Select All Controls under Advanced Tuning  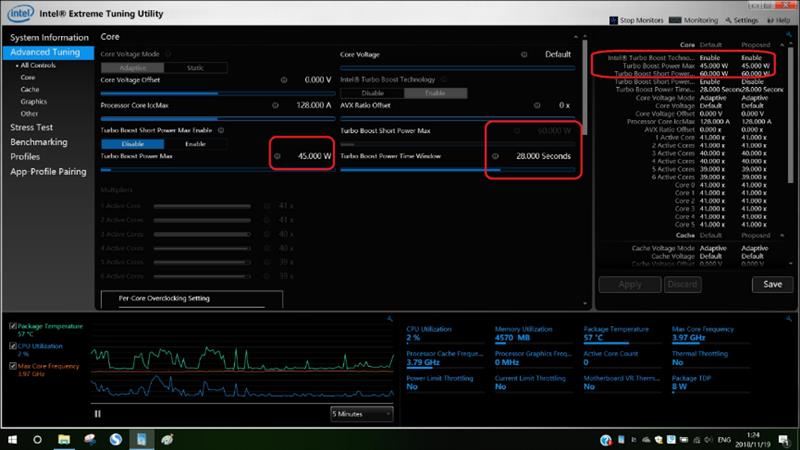tap(38, 65)
